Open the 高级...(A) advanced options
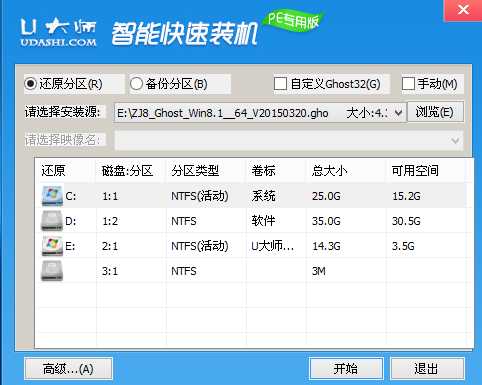Image resolution: width=482 pixels, height=385 pixels. (68, 369)
